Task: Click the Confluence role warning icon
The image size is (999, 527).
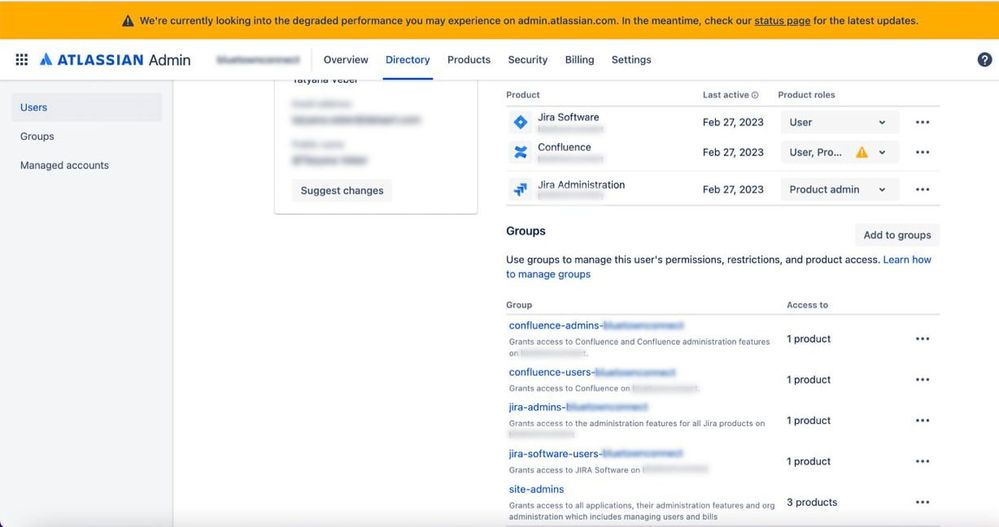Action: (x=861, y=152)
